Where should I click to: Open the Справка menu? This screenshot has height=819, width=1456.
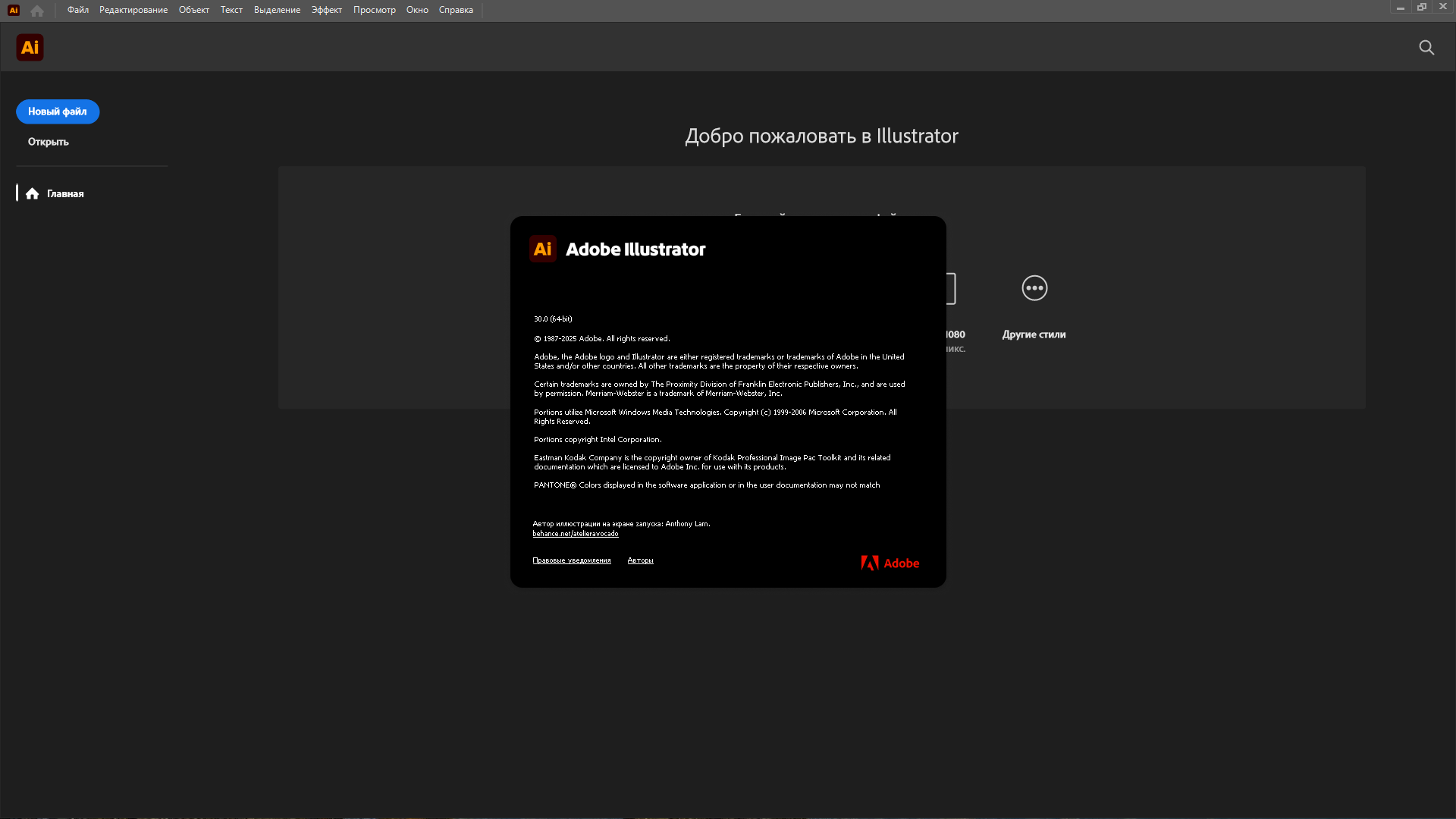456,10
